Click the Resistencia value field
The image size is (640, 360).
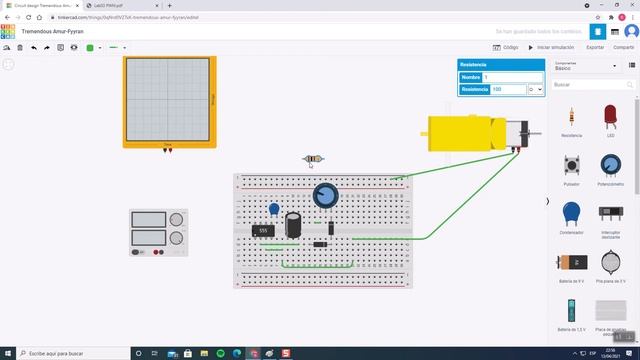508,89
